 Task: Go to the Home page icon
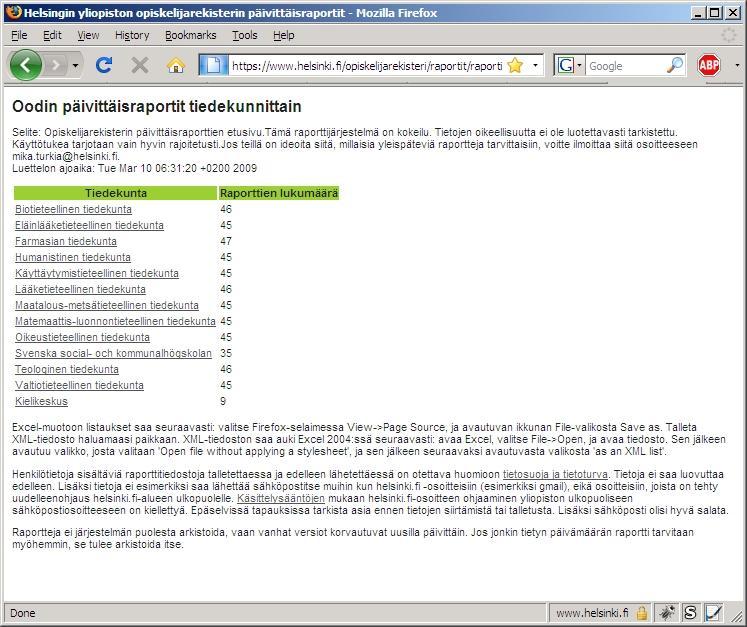click(176, 65)
